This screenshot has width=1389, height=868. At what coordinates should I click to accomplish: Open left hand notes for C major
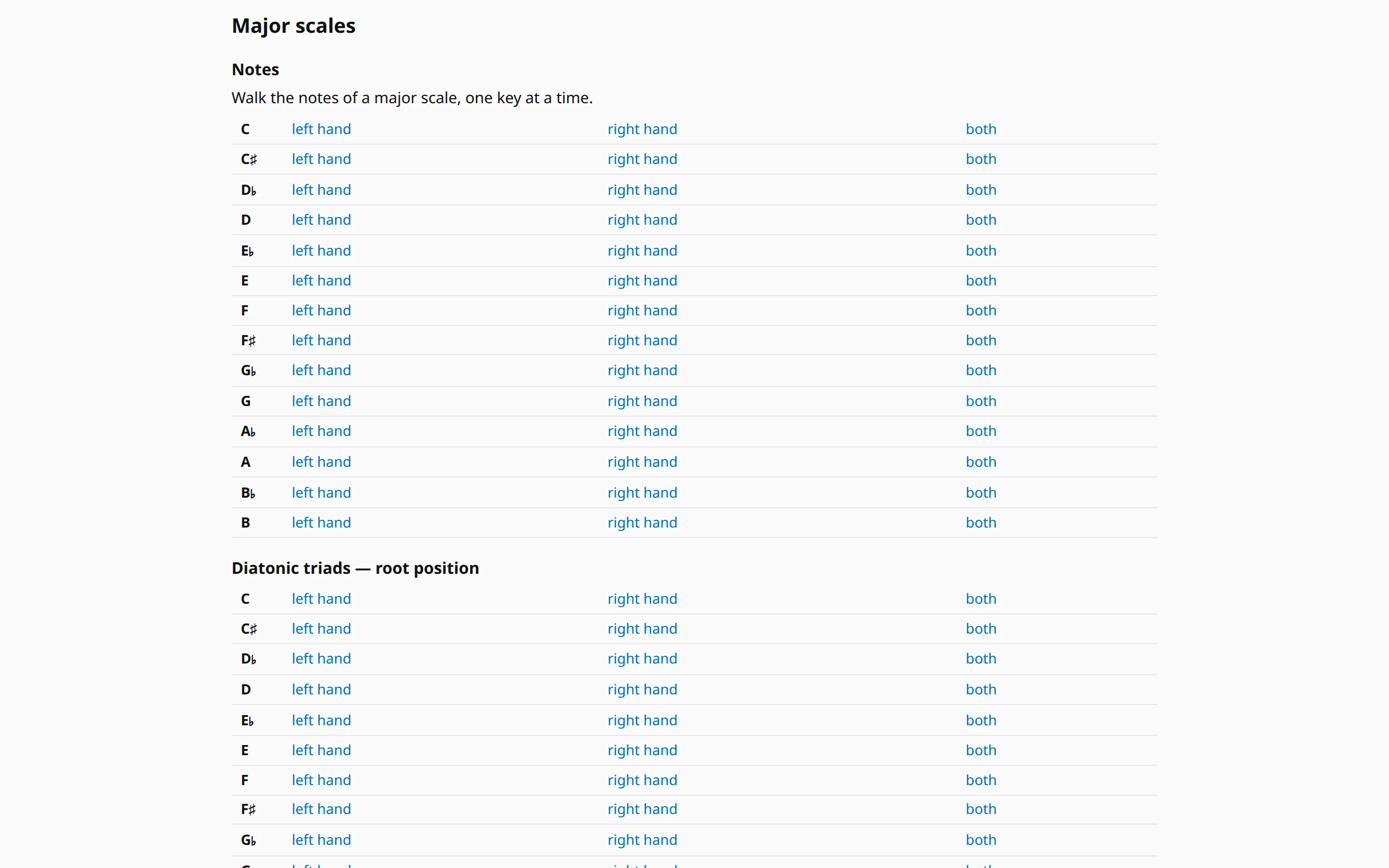[x=321, y=129]
